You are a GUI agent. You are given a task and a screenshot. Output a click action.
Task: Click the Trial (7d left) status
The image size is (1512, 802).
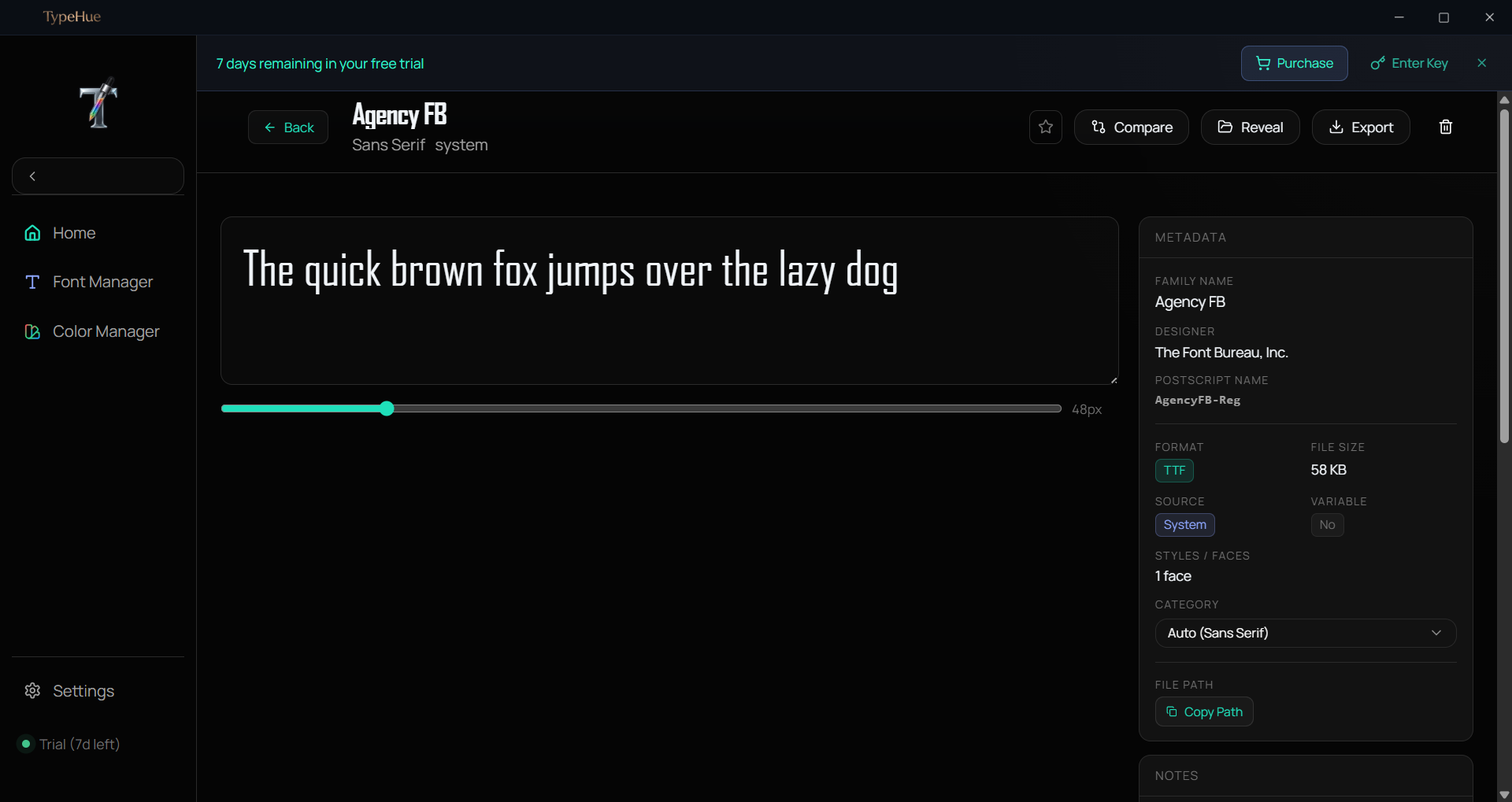tap(80, 744)
